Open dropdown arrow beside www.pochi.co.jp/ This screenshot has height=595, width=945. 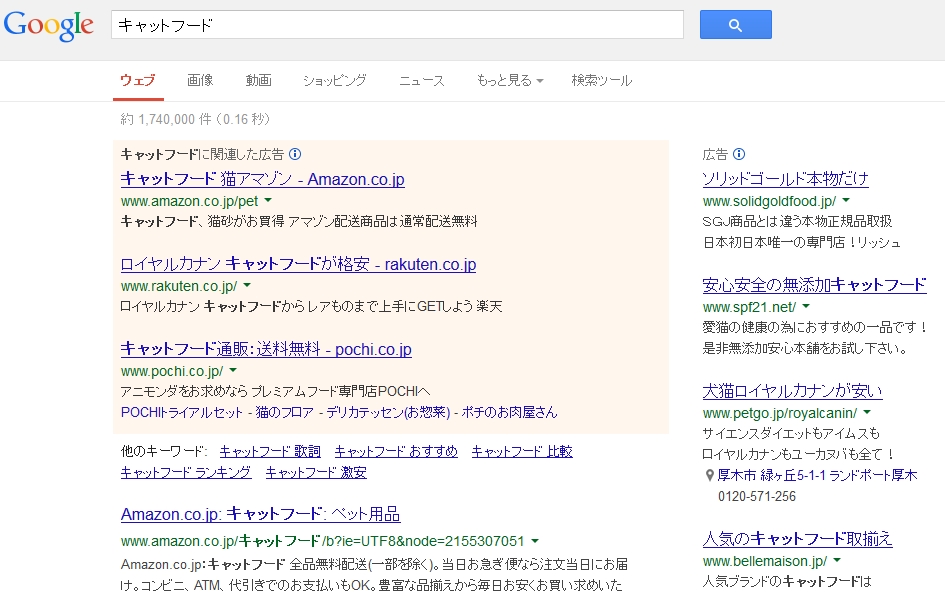pos(233,371)
